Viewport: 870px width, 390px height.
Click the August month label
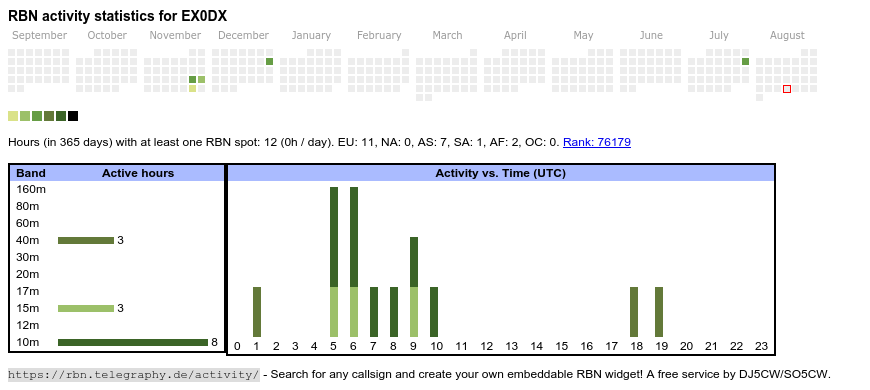coord(787,36)
